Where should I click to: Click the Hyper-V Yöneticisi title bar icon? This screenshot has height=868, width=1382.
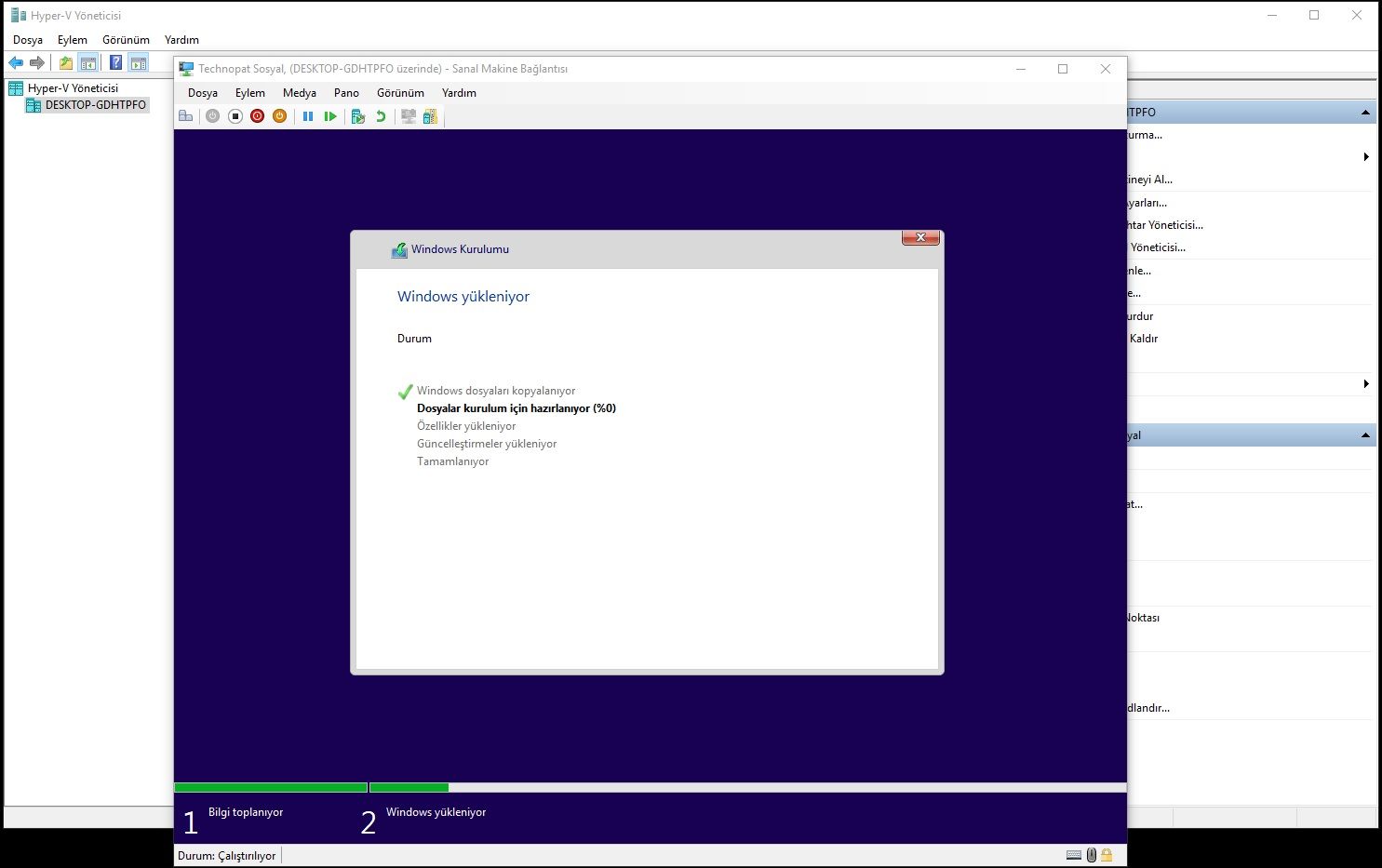(19, 15)
